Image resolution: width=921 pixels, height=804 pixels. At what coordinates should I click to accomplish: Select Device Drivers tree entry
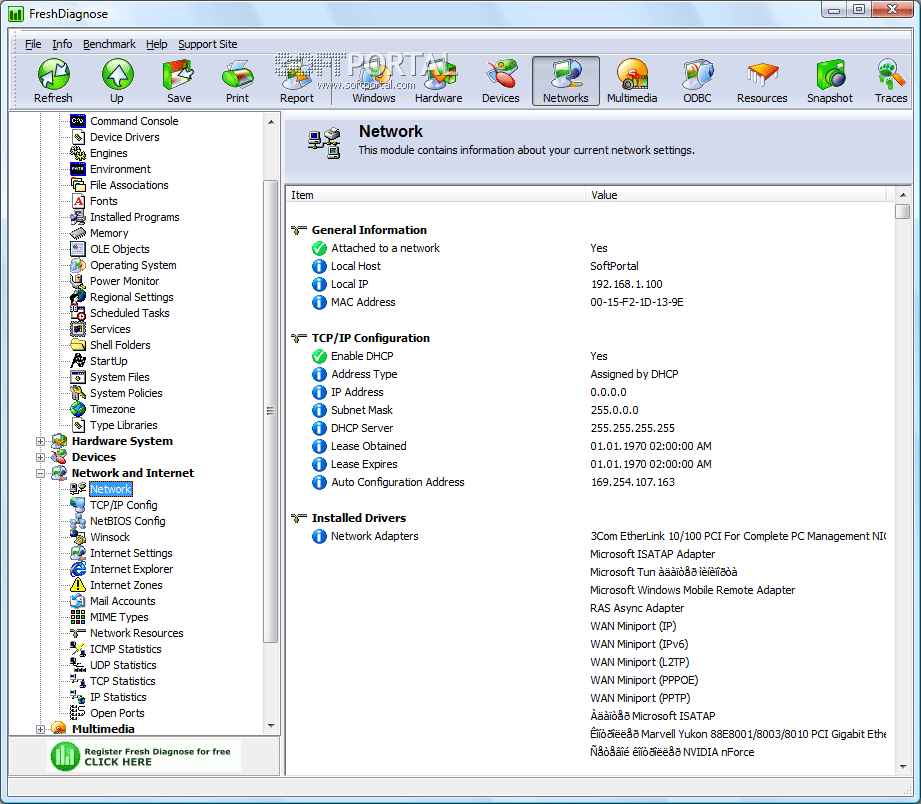[115, 137]
